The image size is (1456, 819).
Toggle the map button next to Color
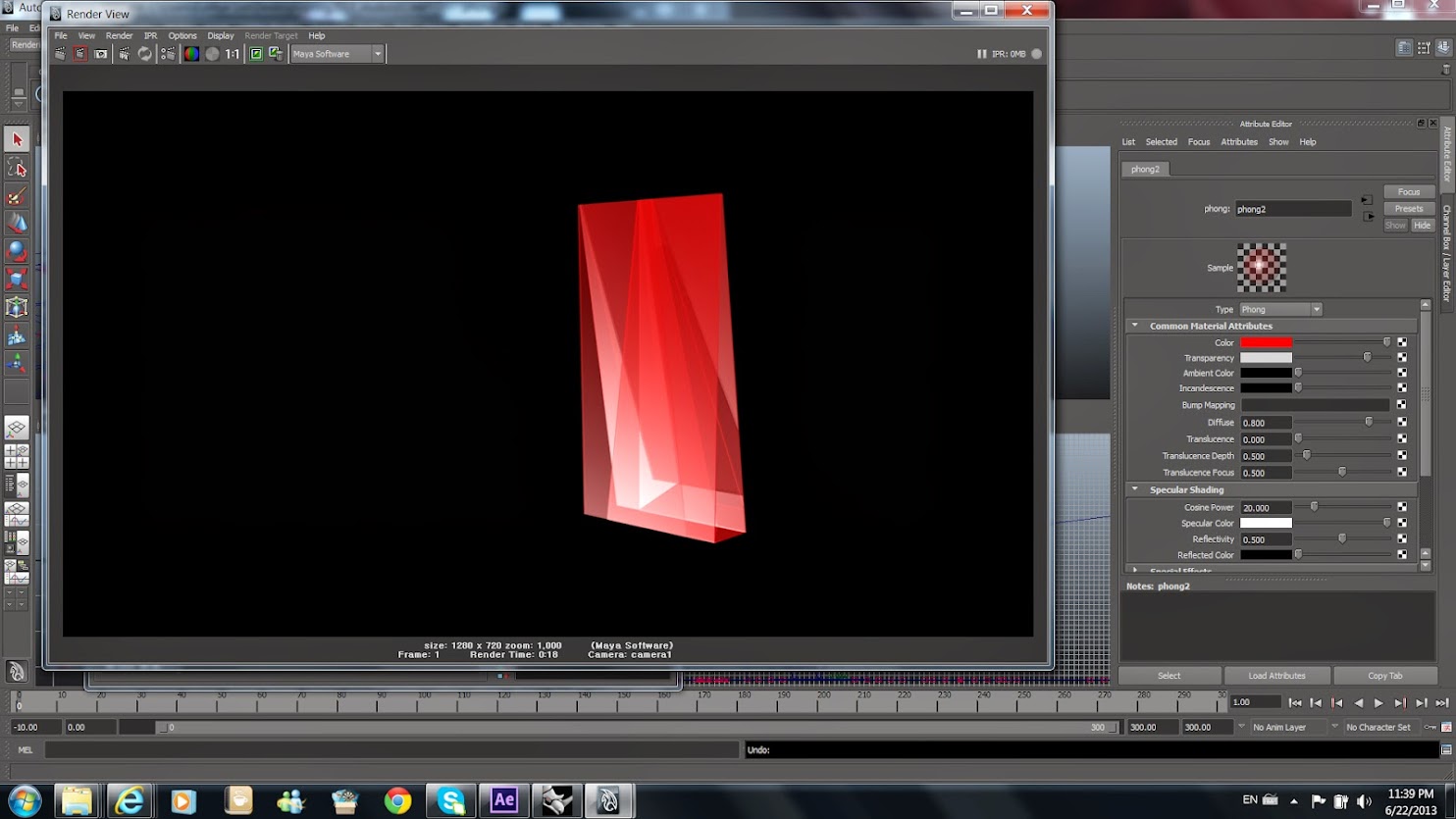(1402, 342)
